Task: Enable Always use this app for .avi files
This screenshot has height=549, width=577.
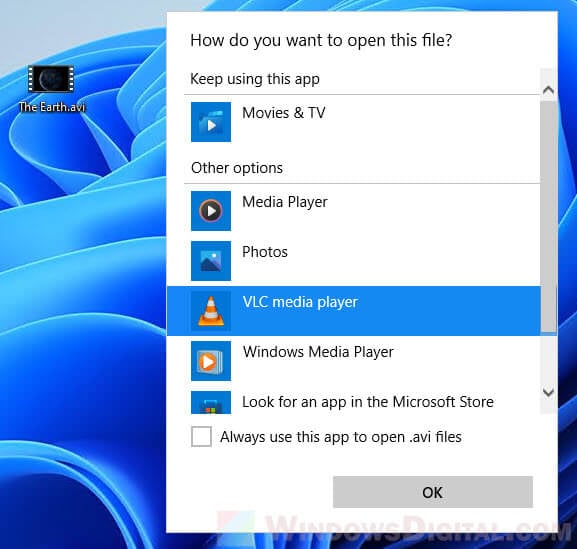Action: (x=201, y=436)
